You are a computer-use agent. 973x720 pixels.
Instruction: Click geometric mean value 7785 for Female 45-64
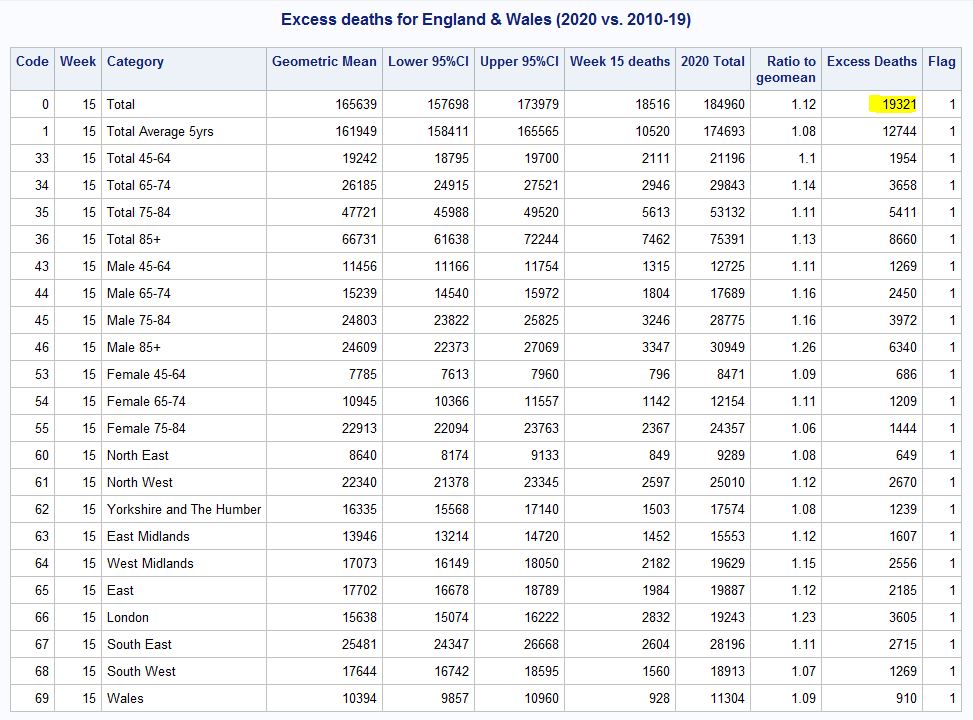(x=363, y=374)
